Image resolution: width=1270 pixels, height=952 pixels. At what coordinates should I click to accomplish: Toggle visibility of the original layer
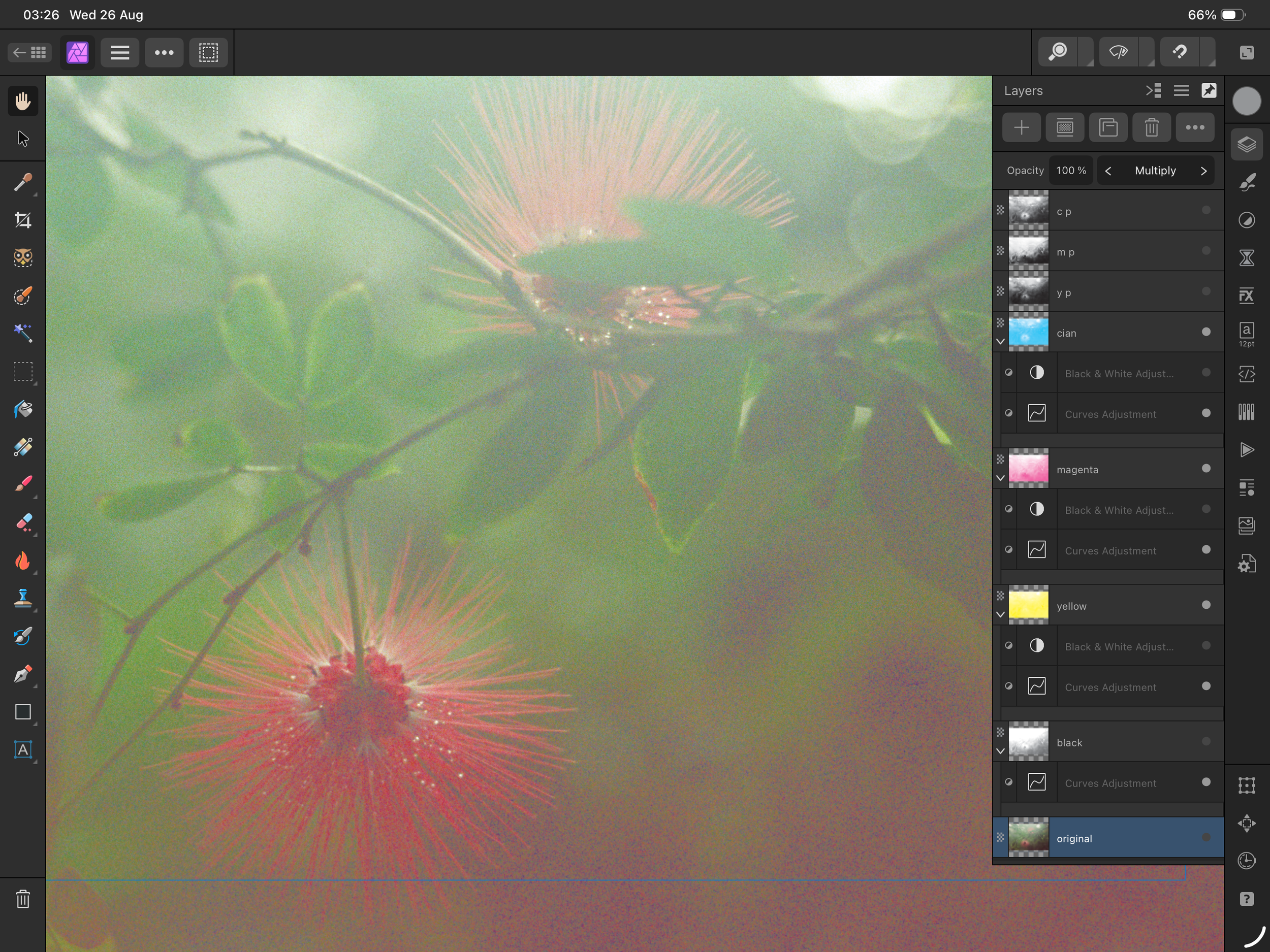pyautogui.click(x=1206, y=838)
